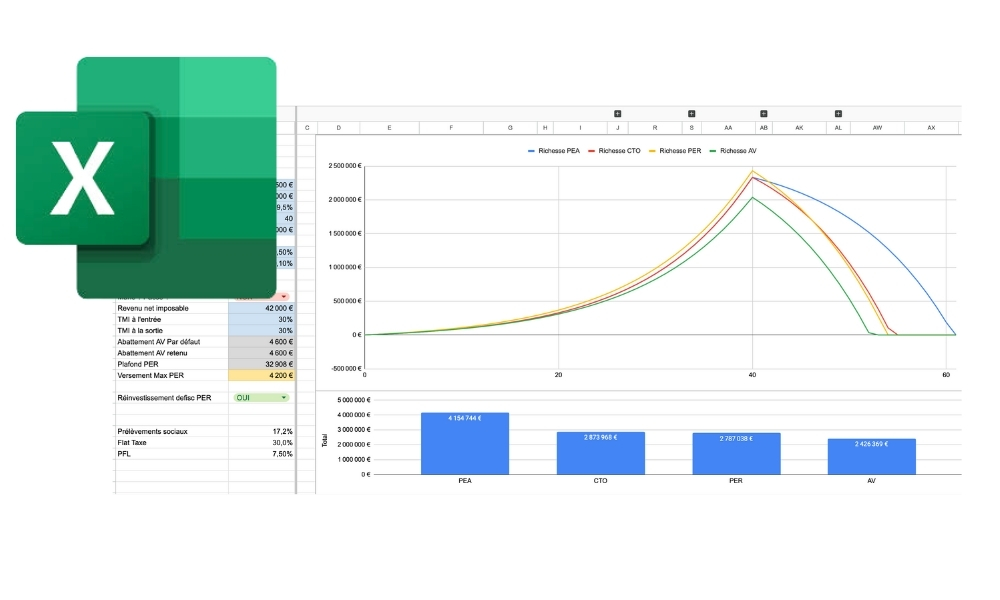Expand the column group above column J
The height and width of the screenshot is (600, 1000).
click(617, 114)
